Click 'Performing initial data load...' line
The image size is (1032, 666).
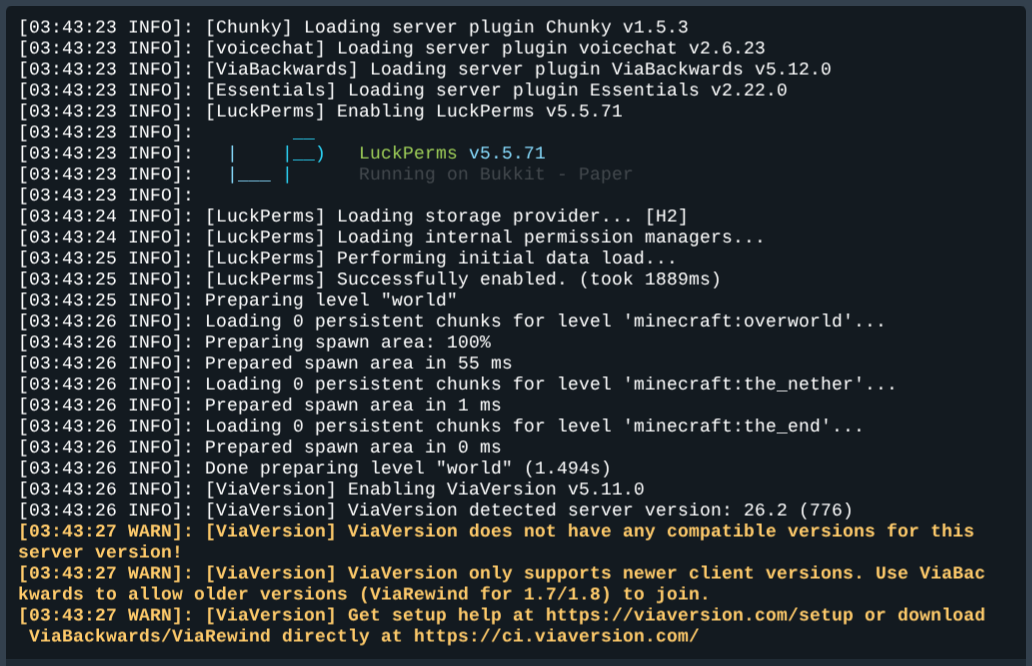(x=348, y=259)
